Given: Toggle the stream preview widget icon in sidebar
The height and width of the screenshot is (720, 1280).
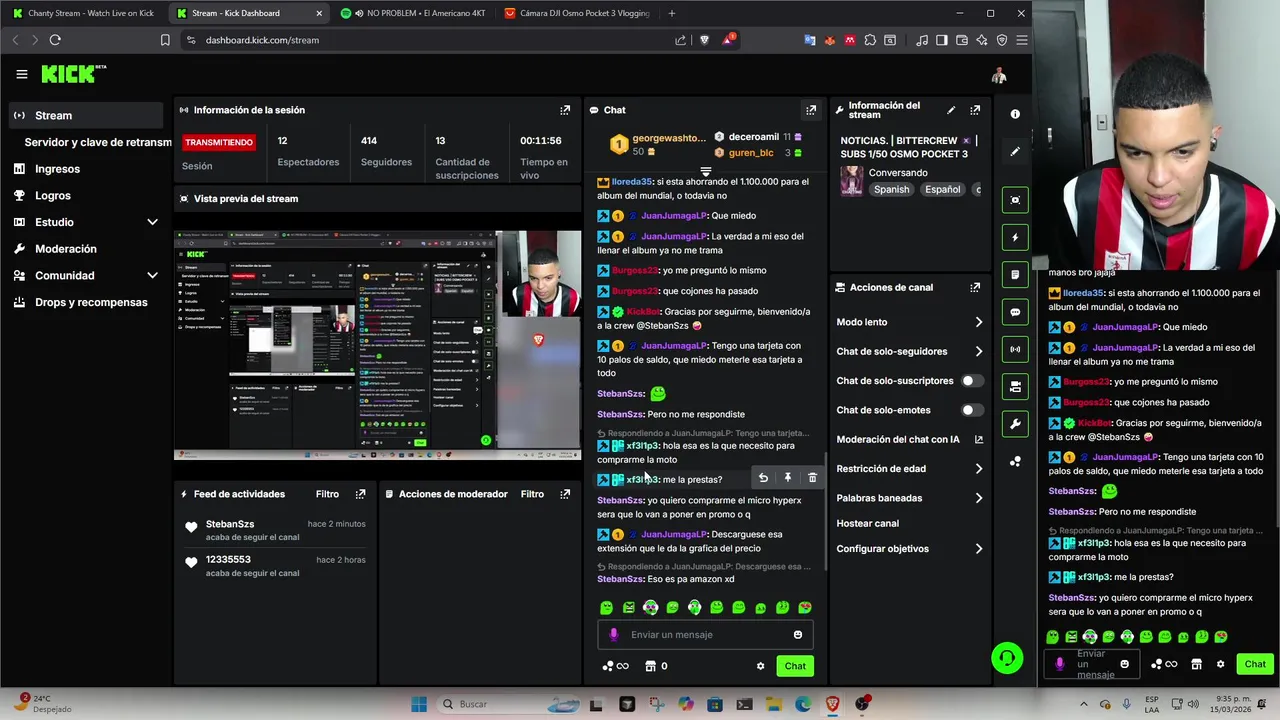Looking at the screenshot, I should point(1015,200).
